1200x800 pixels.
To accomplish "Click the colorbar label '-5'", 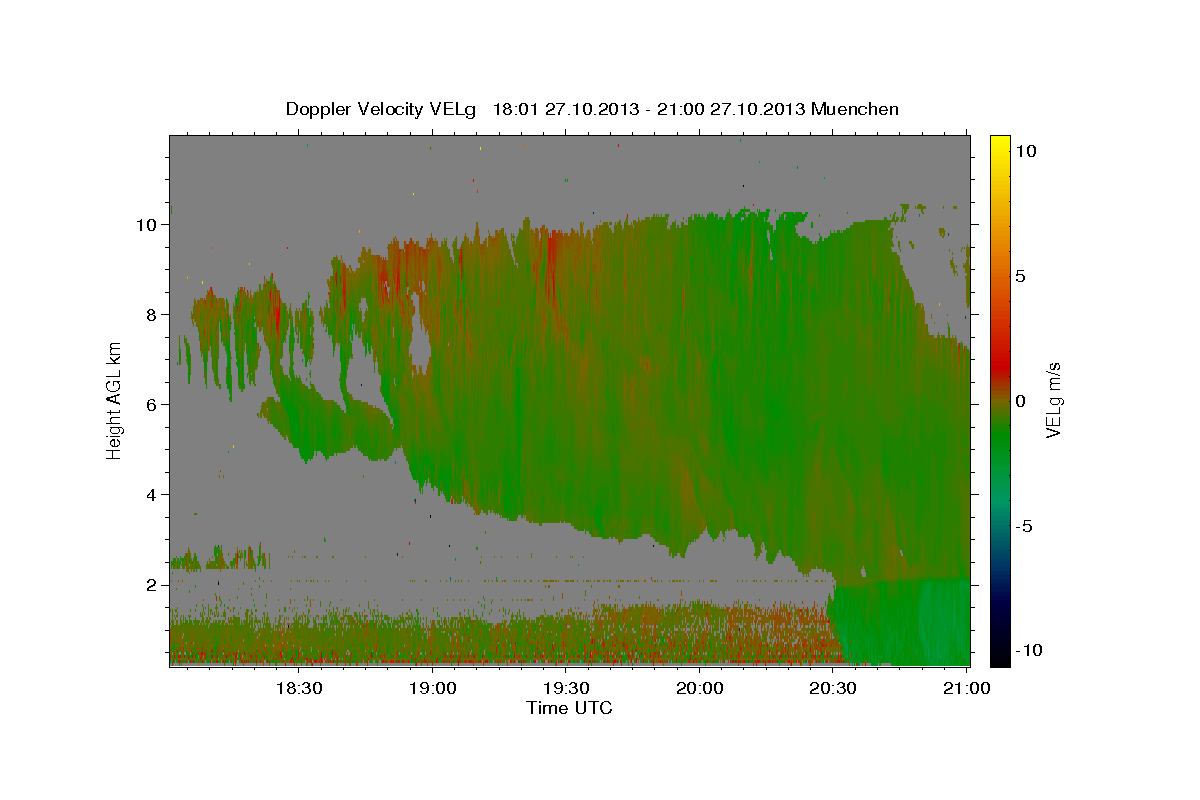I will (1025, 525).
